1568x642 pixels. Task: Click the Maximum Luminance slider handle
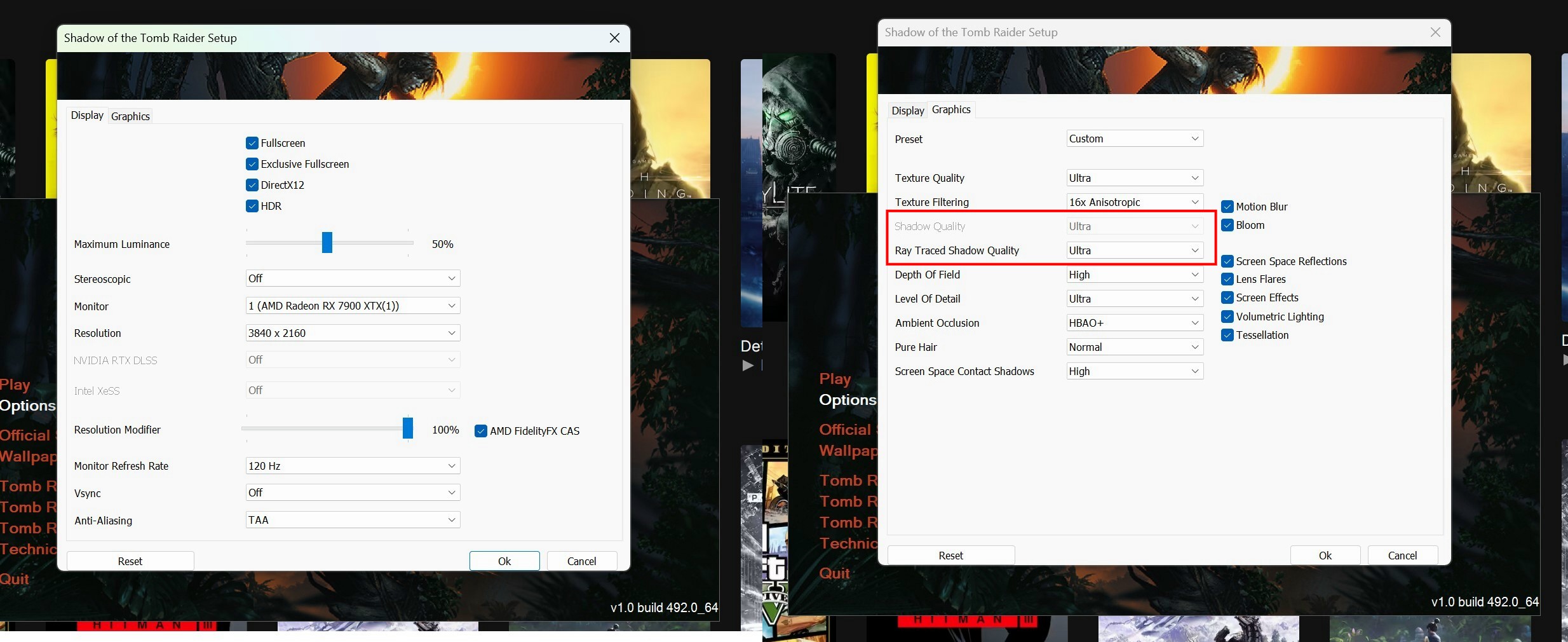pos(327,242)
